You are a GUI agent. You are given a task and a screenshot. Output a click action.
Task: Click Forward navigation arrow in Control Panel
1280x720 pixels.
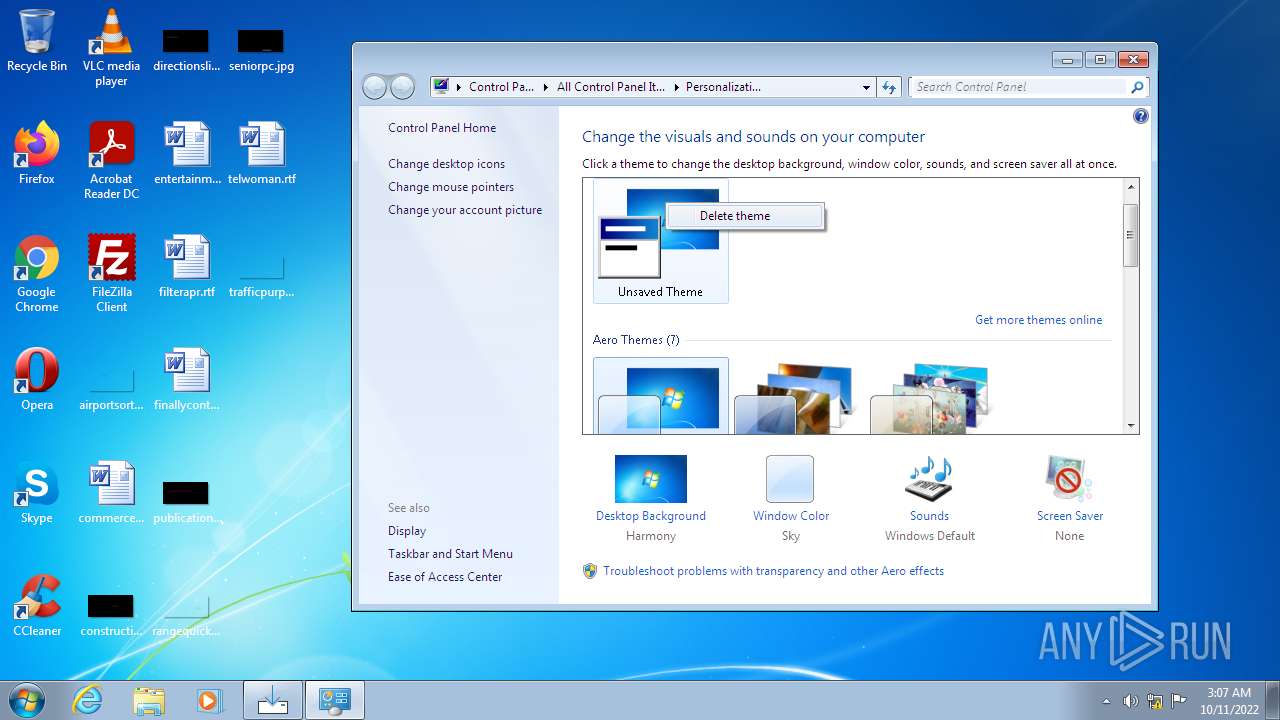click(x=402, y=87)
